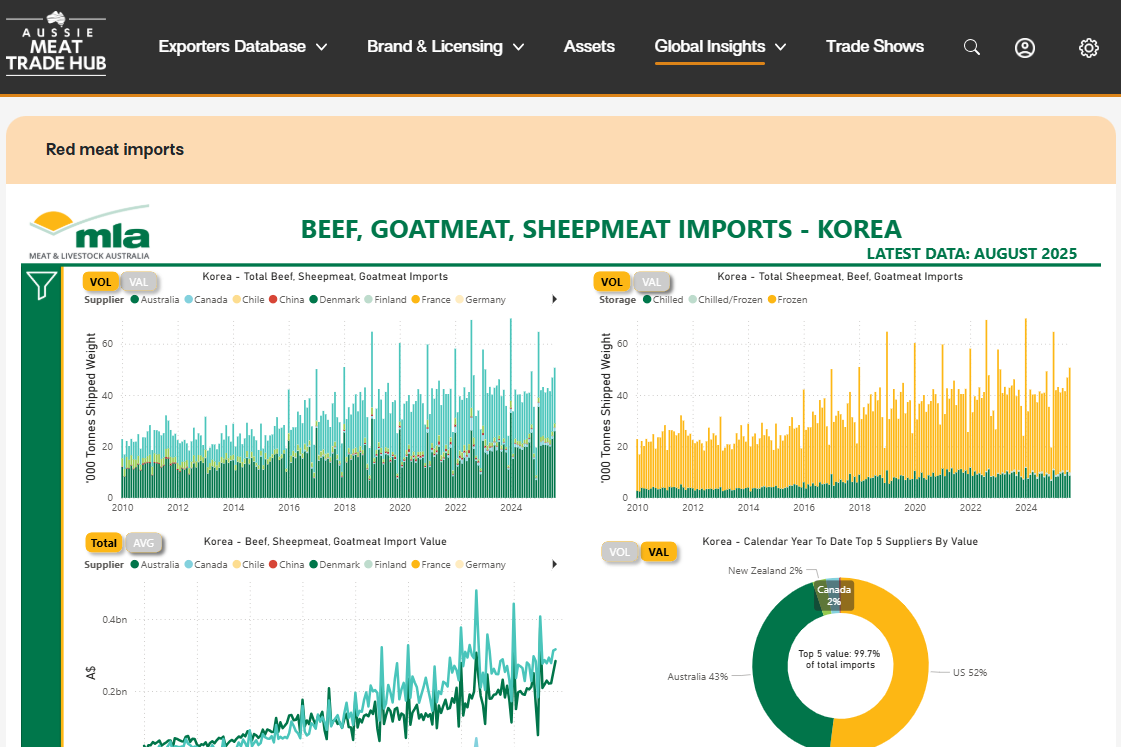Click the Aussie Meat Trade Hub logo
This screenshot has width=1121, height=747.
point(56,46)
